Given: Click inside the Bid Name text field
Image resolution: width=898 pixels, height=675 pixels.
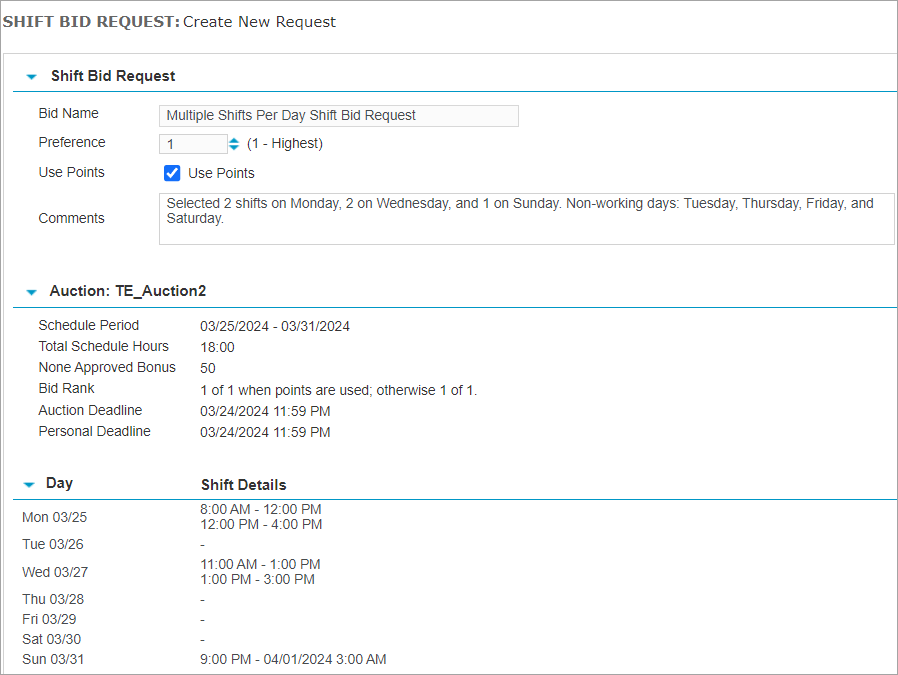Looking at the screenshot, I should [x=338, y=116].
